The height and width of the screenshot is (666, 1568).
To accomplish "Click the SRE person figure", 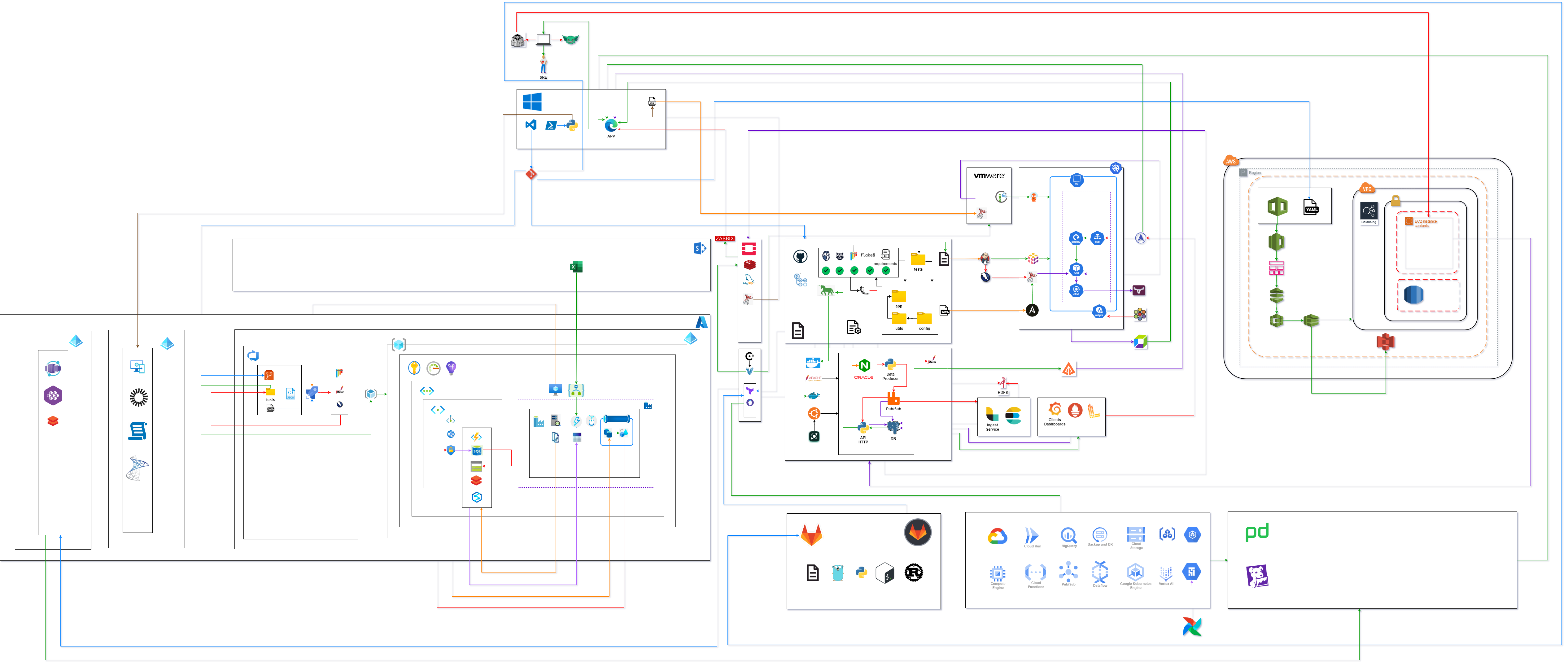I will coord(544,65).
